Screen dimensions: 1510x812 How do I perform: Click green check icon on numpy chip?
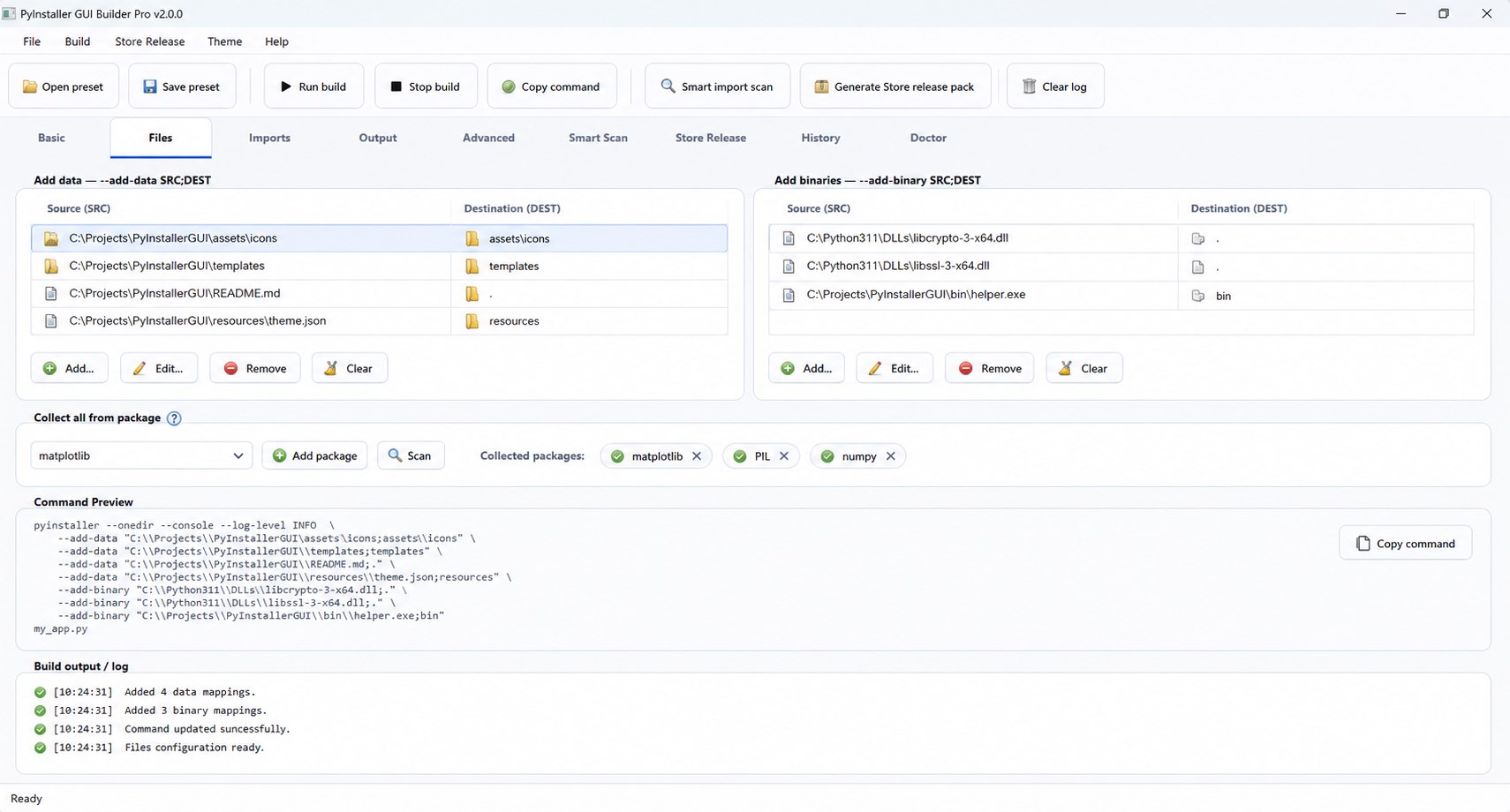[x=827, y=456]
